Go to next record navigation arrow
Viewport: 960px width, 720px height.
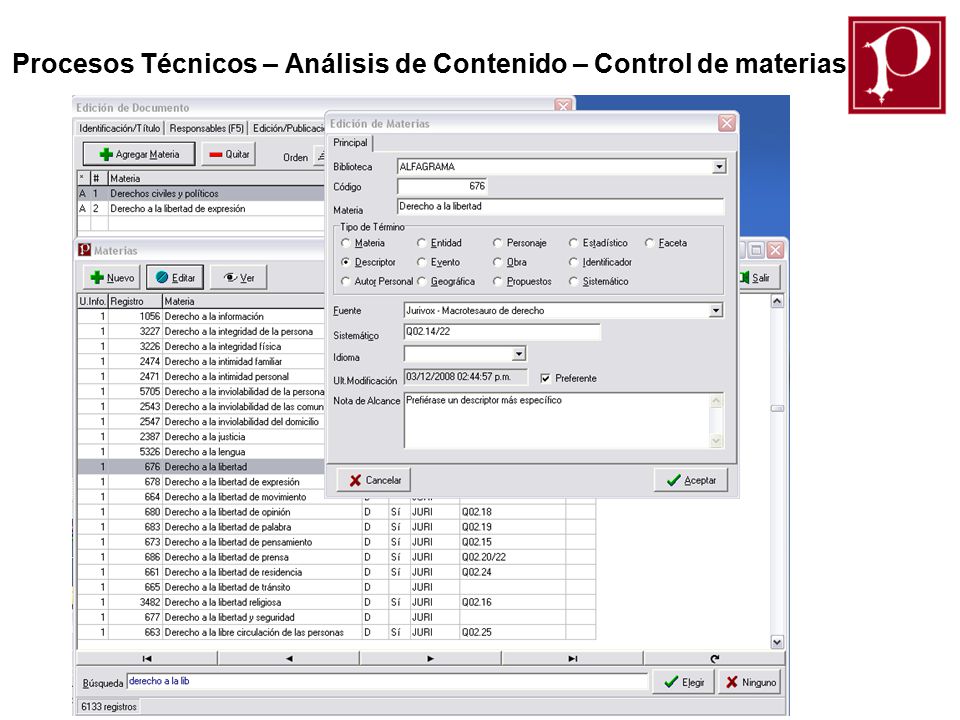point(430,658)
